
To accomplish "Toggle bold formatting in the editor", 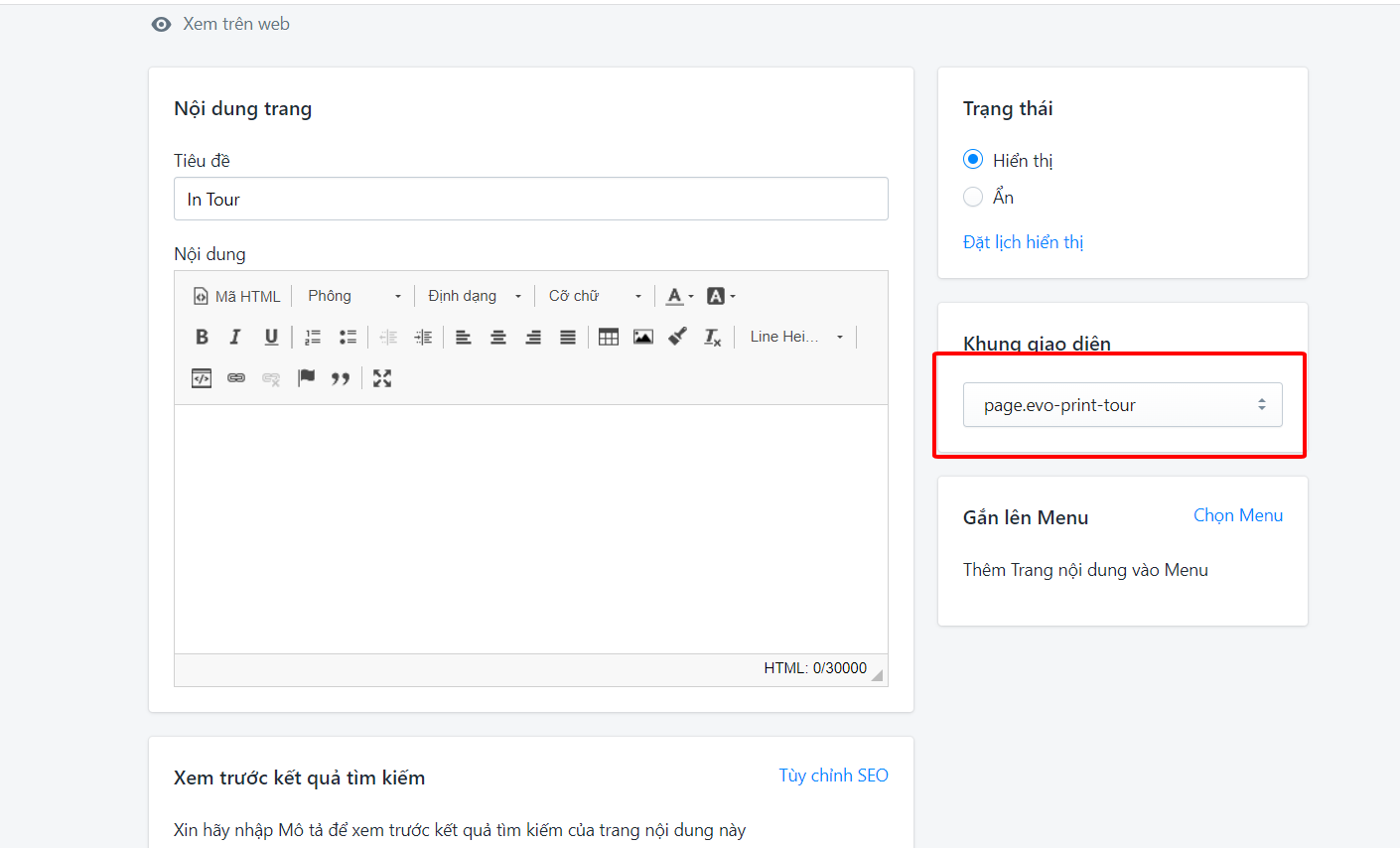I will [x=202, y=337].
